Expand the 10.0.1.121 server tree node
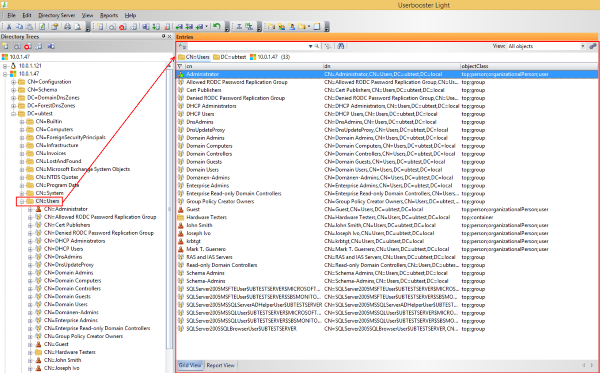The image size is (600, 373). tap(5, 66)
